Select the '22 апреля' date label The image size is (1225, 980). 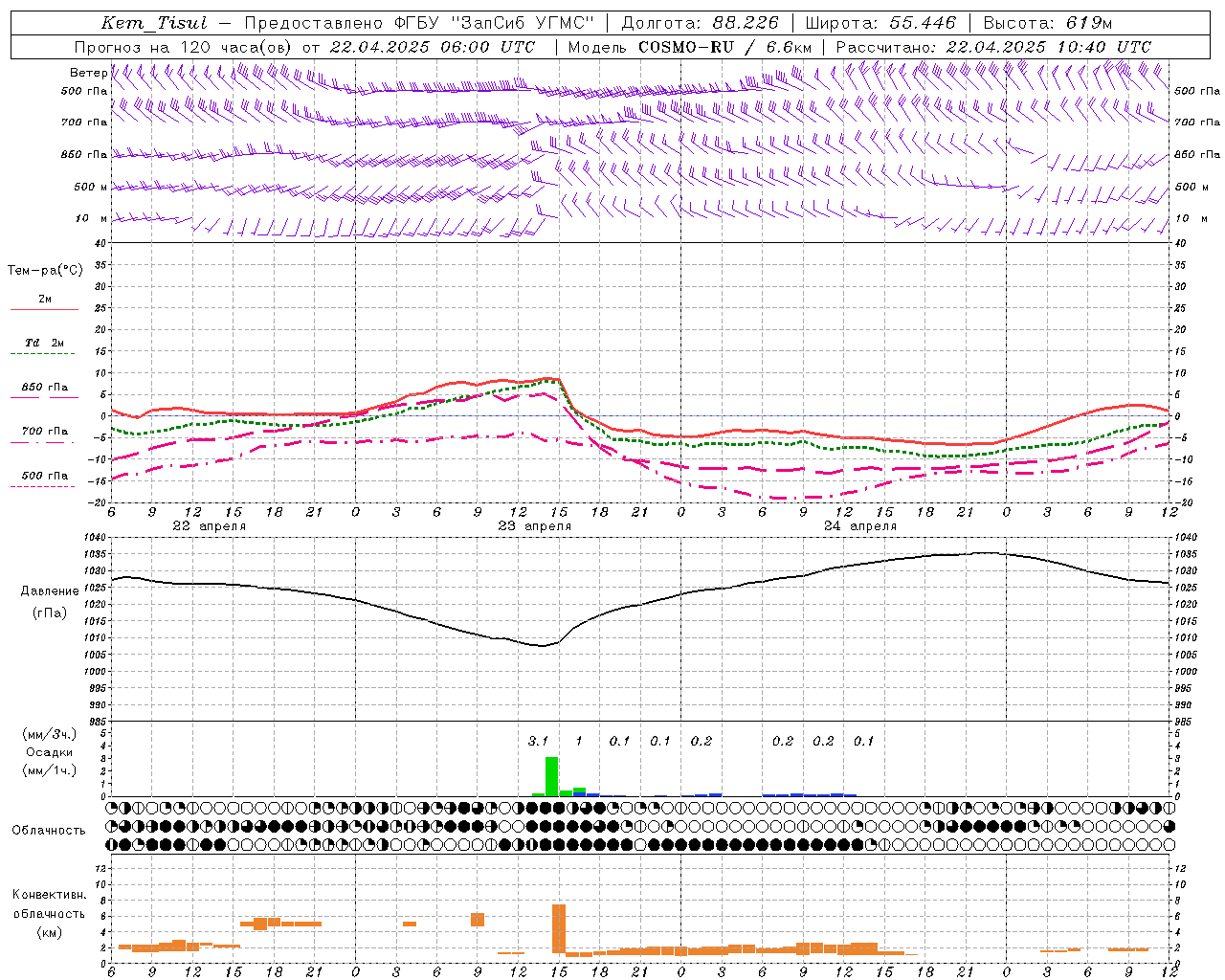point(209,526)
